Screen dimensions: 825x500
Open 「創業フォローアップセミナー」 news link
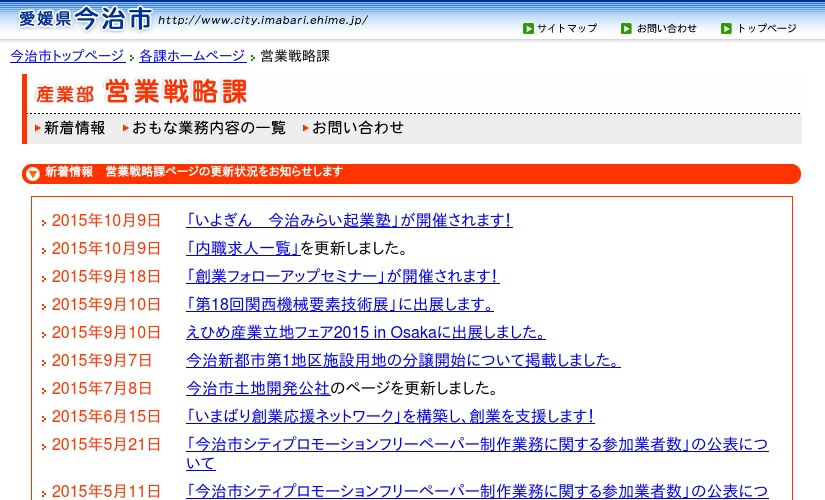coord(342,276)
